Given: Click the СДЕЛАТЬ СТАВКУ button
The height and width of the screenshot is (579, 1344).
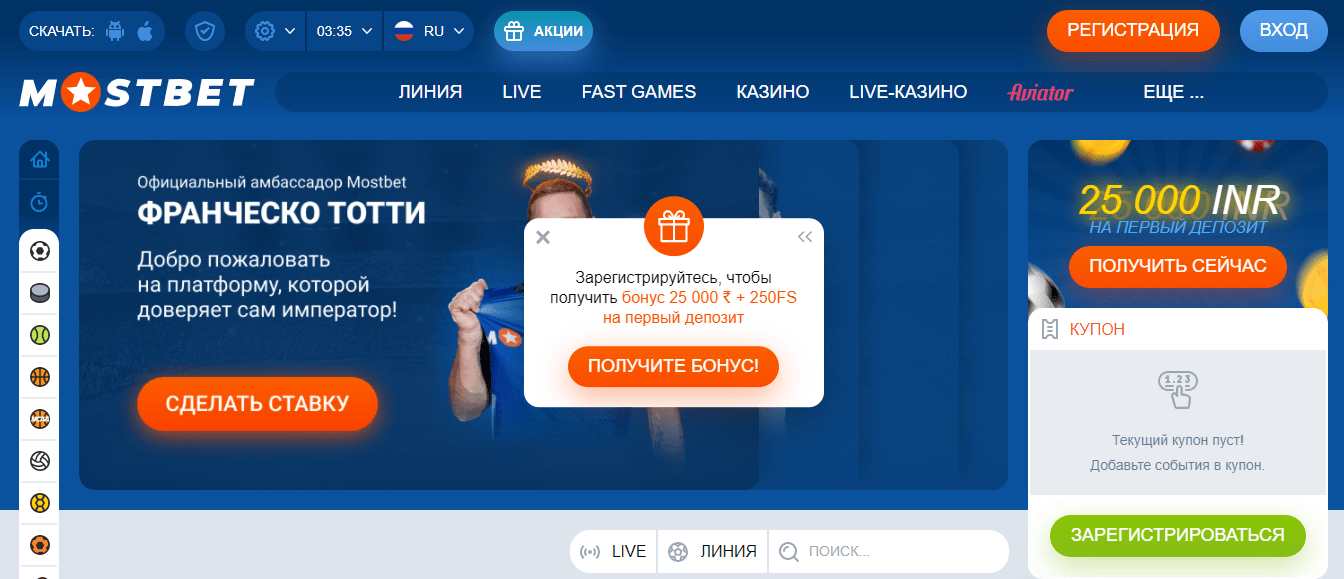Looking at the screenshot, I should pos(257,404).
